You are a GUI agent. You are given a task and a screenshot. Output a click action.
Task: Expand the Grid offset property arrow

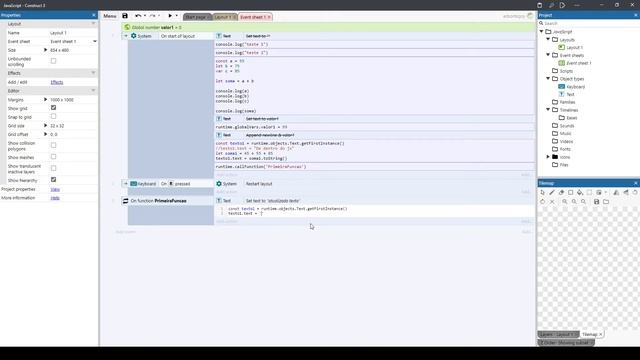[45, 134]
